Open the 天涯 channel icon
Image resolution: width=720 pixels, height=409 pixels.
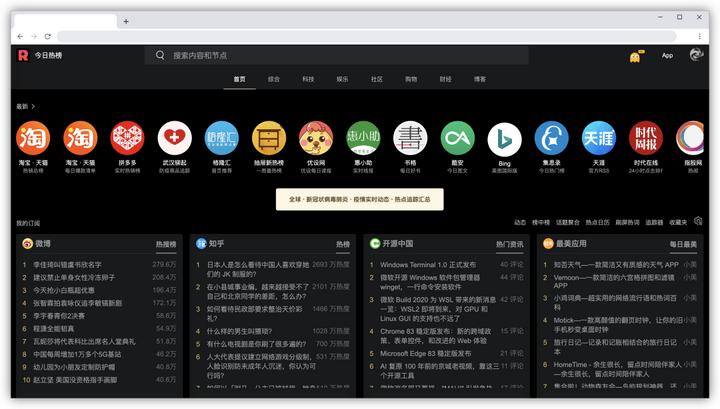pos(598,138)
